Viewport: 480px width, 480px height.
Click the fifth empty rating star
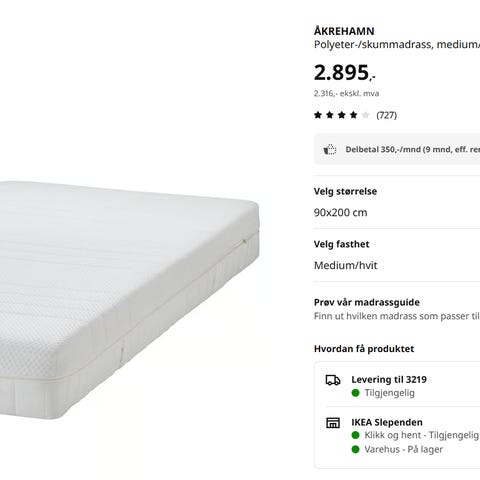point(365,115)
